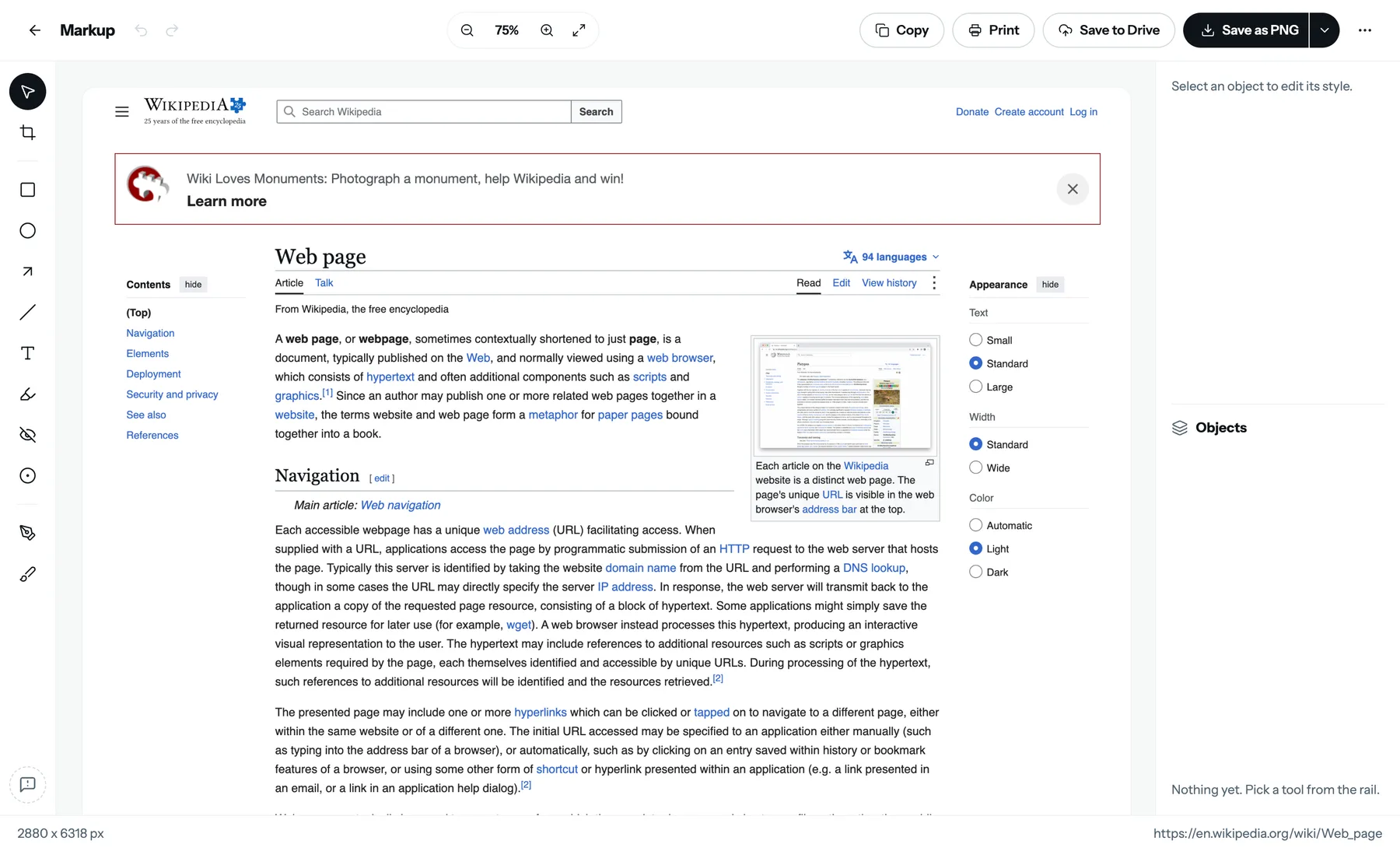Image resolution: width=1400 pixels, height=851 pixels.
Task: Choose Small text size
Action: pos(975,340)
